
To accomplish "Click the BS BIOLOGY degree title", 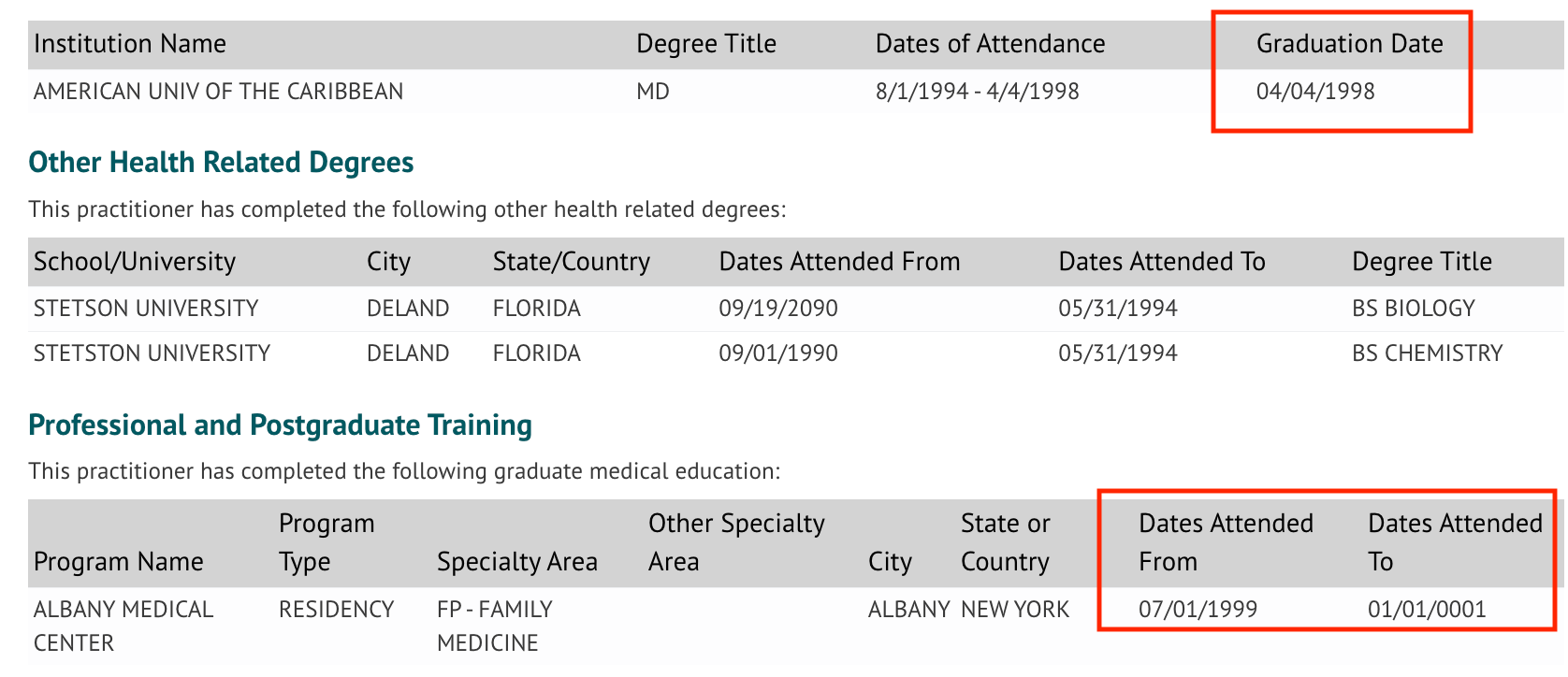I will [x=1414, y=309].
